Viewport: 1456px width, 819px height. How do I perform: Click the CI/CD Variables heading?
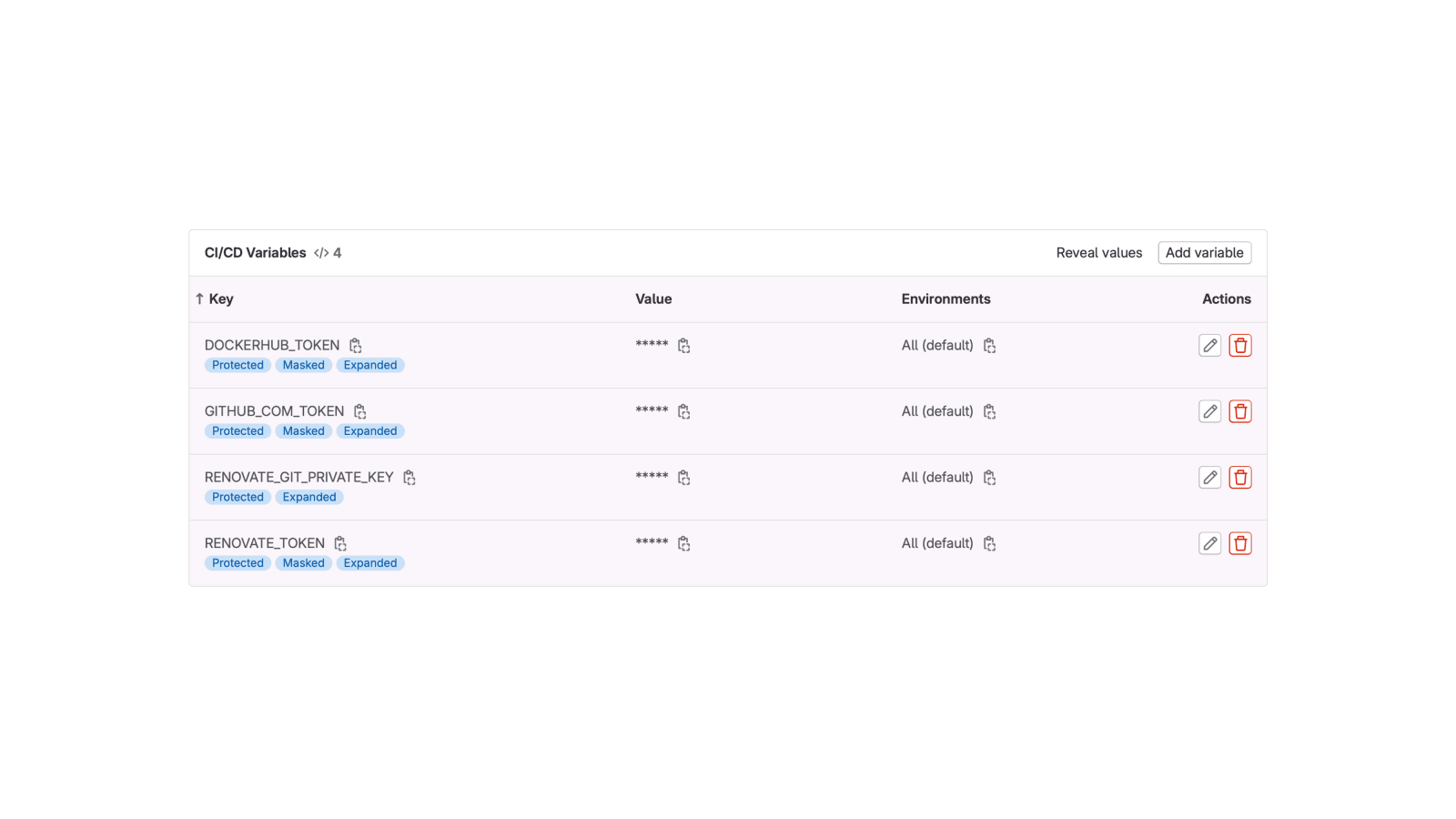[255, 253]
